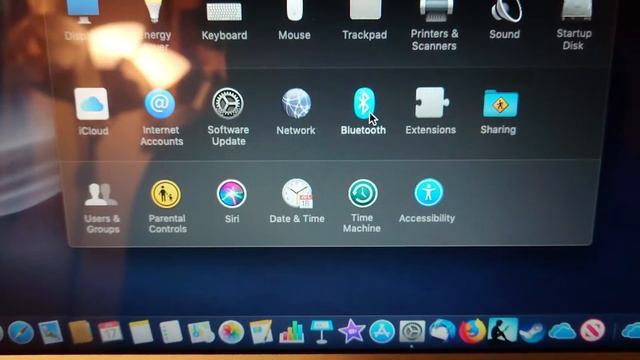Launch Keynote from the Dock
This screenshot has width=640, height=360.
point(322,331)
